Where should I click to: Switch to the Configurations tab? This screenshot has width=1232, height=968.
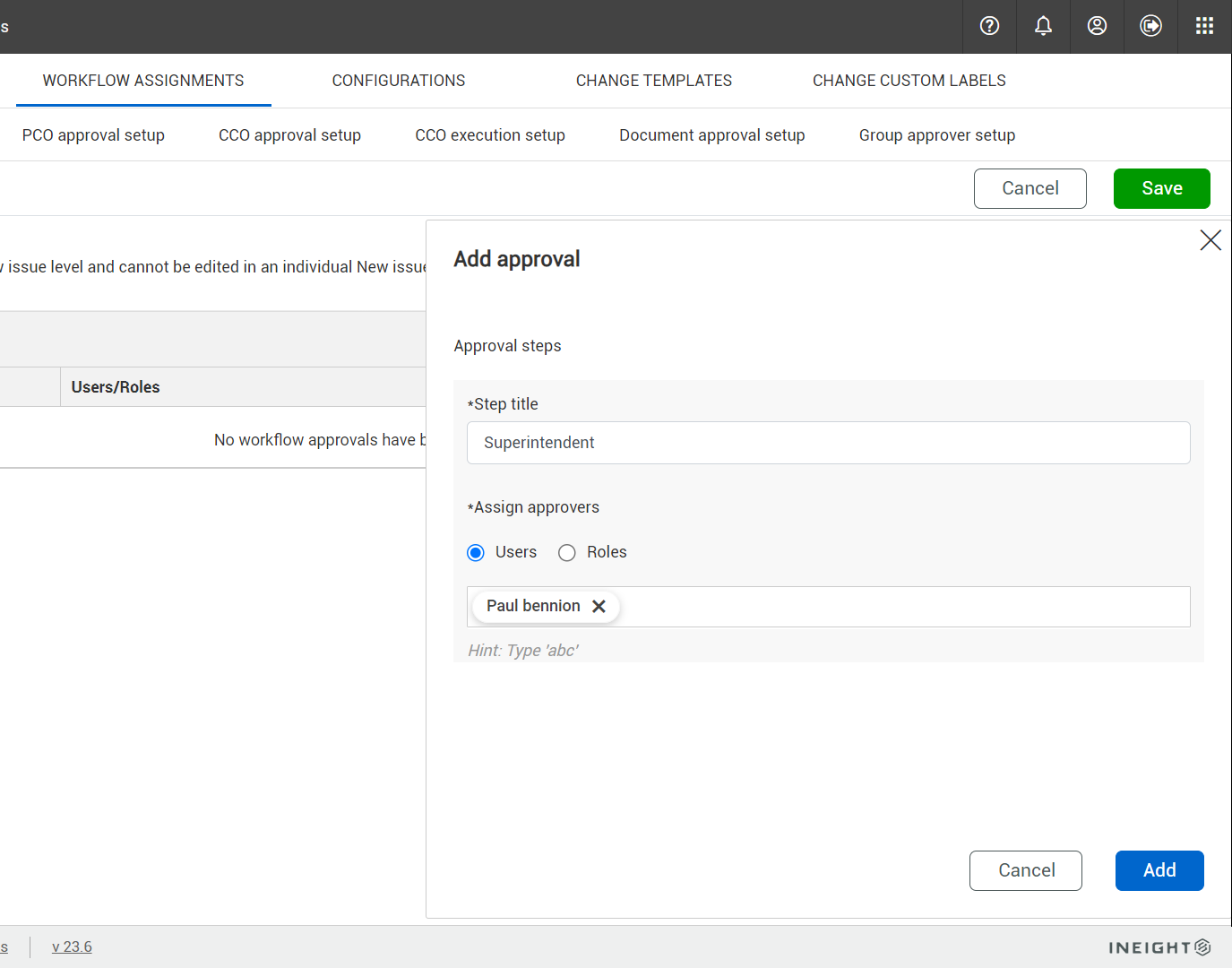(398, 80)
